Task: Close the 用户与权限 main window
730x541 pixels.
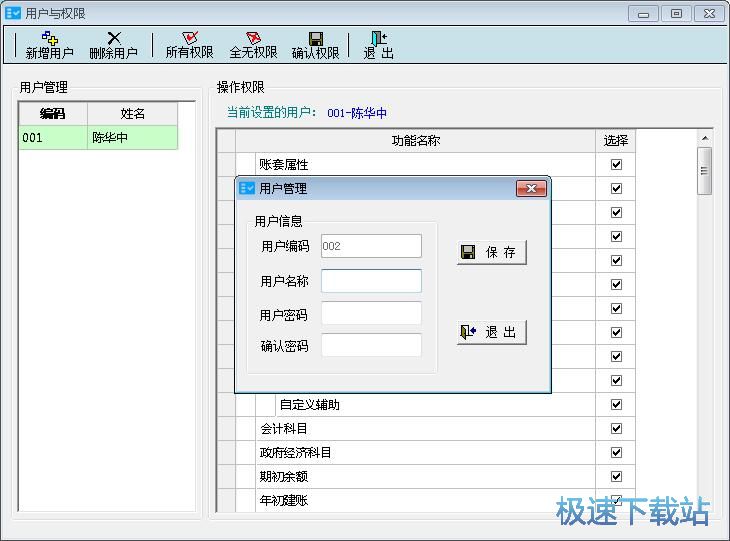Action: (710, 14)
